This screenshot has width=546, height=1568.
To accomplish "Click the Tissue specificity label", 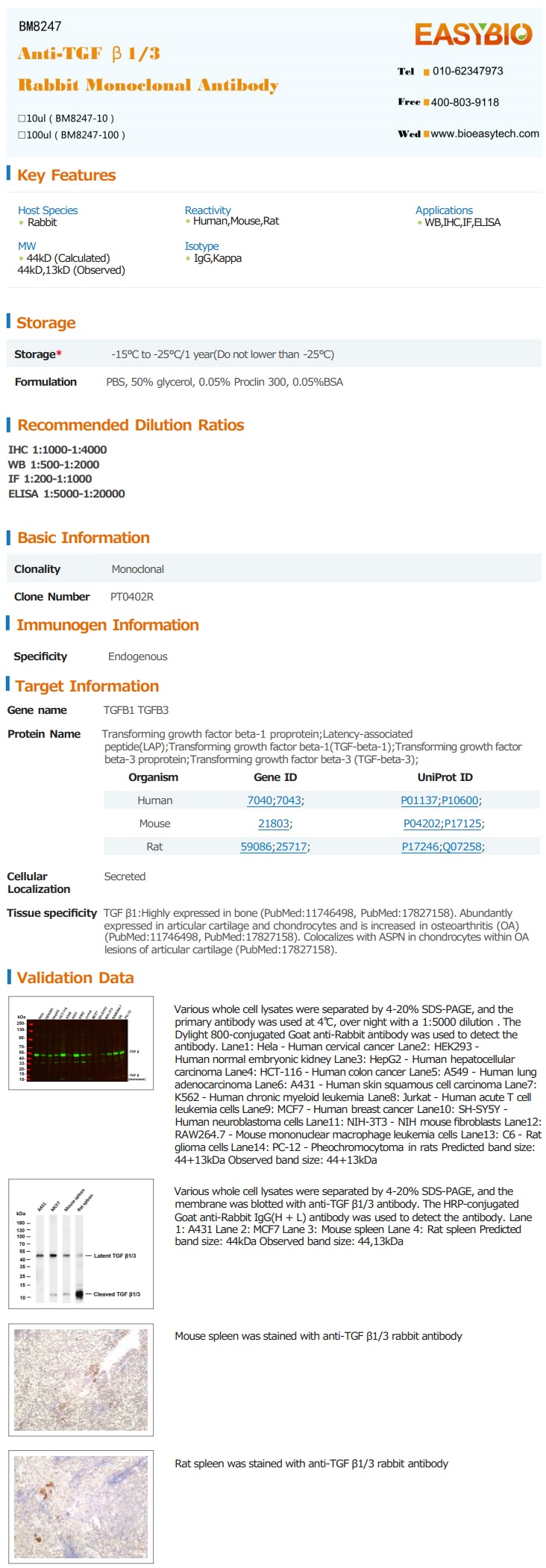I will (52, 913).
